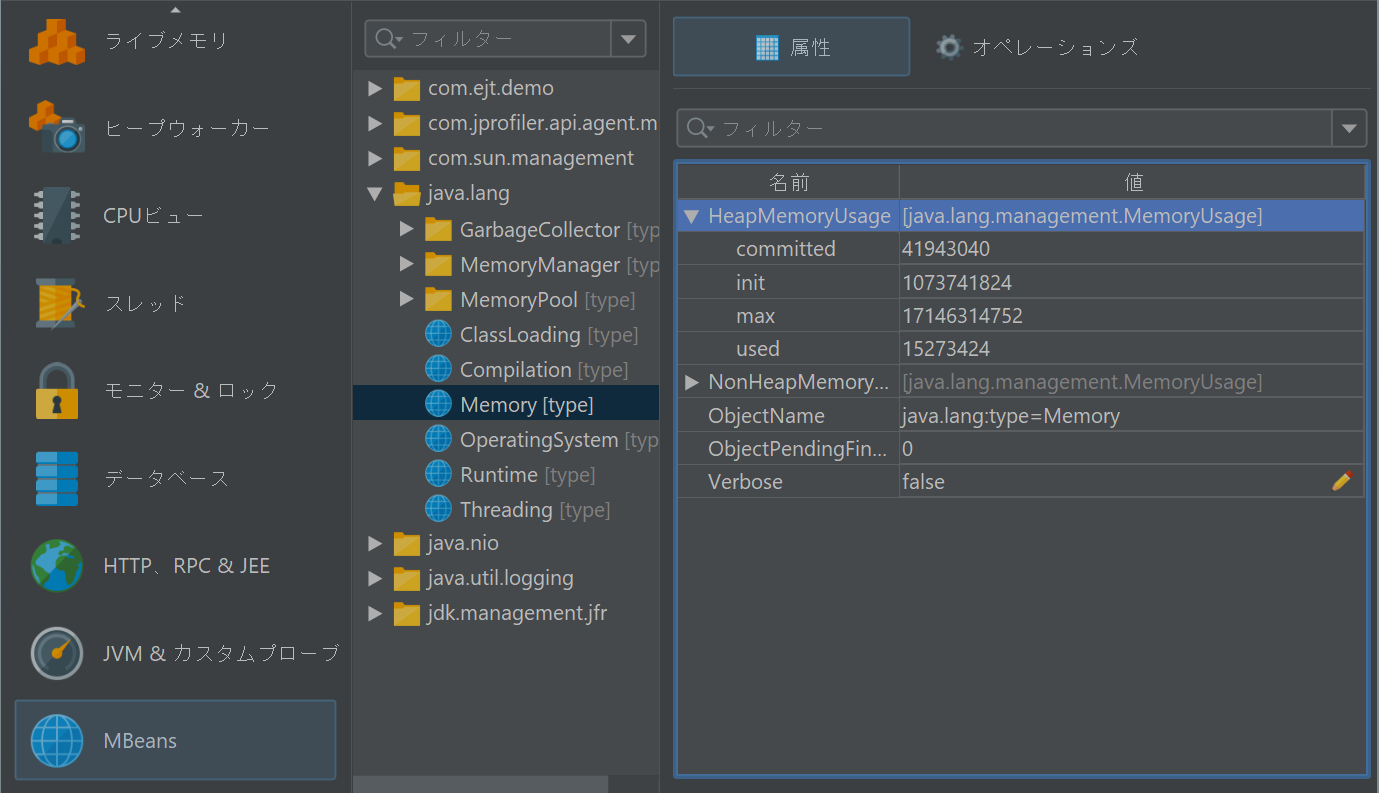
Task: Click the Verbose value 'false'
Action: 923,482
